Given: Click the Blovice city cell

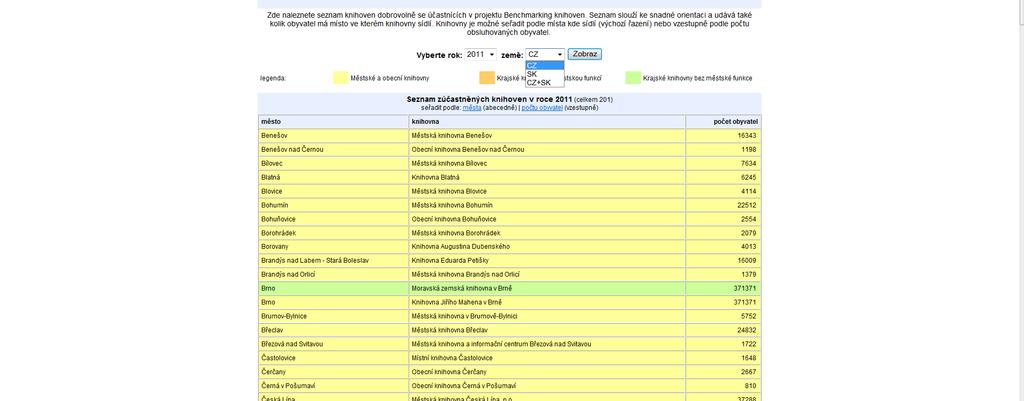Looking at the screenshot, I should [333, 191].
